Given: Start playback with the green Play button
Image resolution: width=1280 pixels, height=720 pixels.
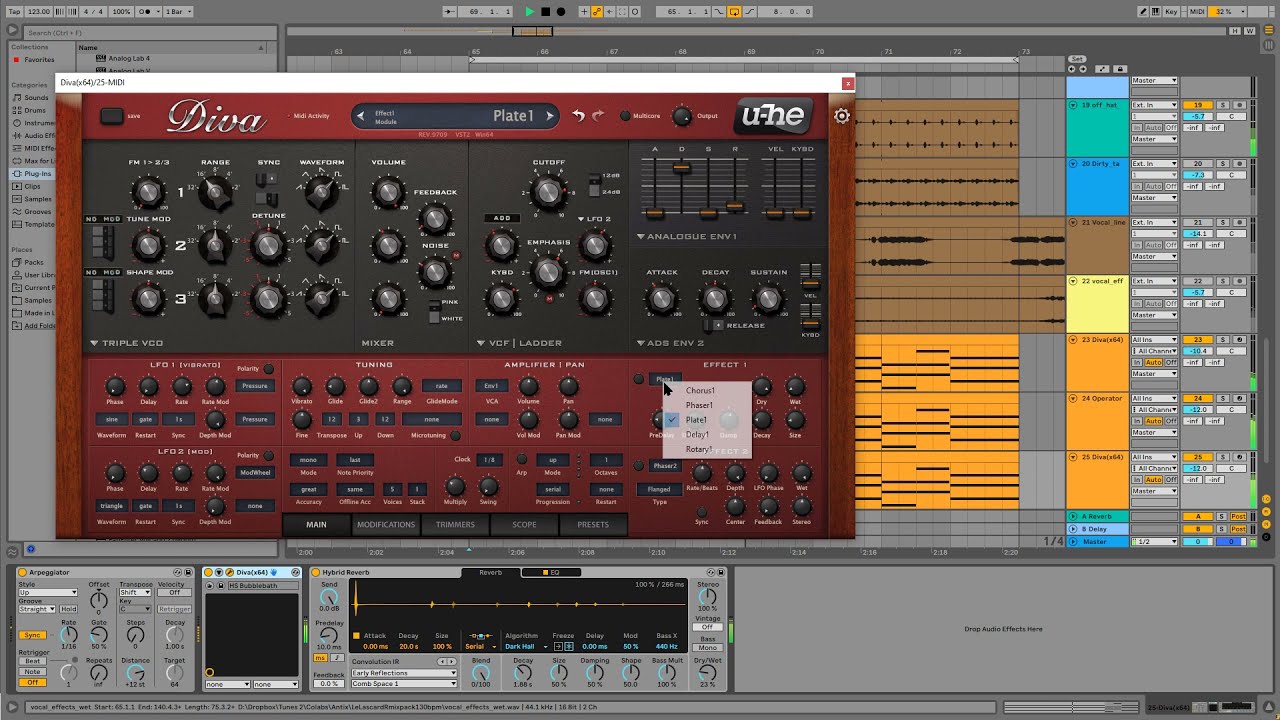Looking at the screenshot, I should [530, 11].
